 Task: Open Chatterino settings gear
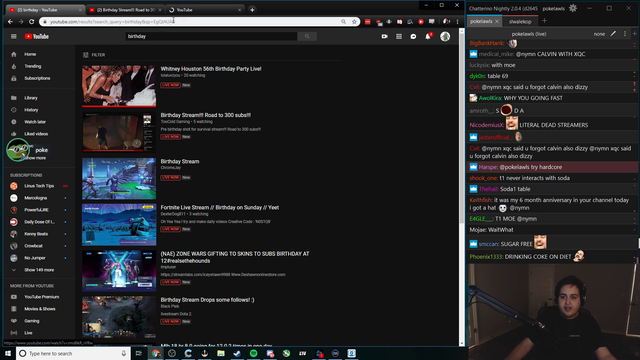point(573,8)
